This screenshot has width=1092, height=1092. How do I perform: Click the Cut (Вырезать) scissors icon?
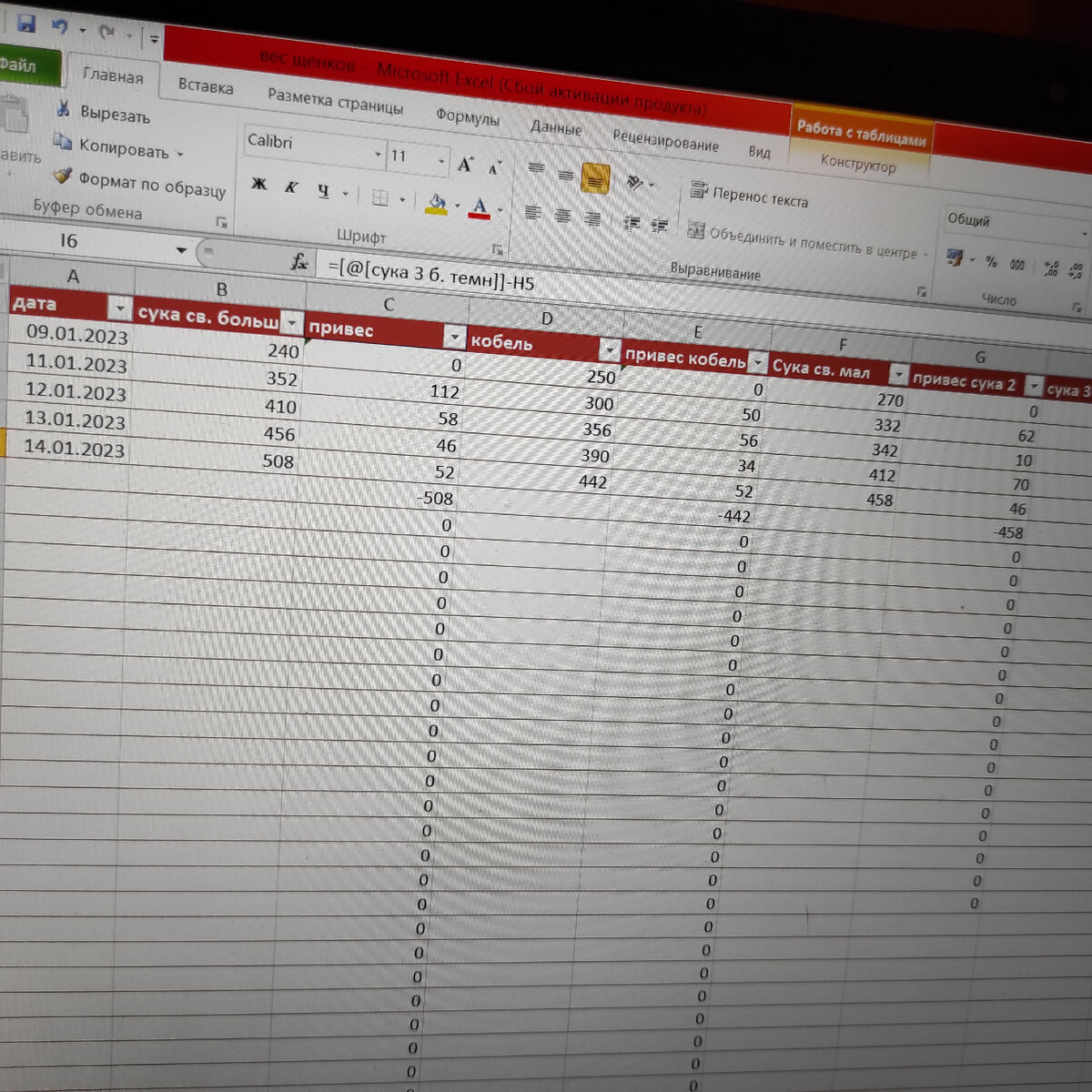pyautogui.click(x=63, y=109)
